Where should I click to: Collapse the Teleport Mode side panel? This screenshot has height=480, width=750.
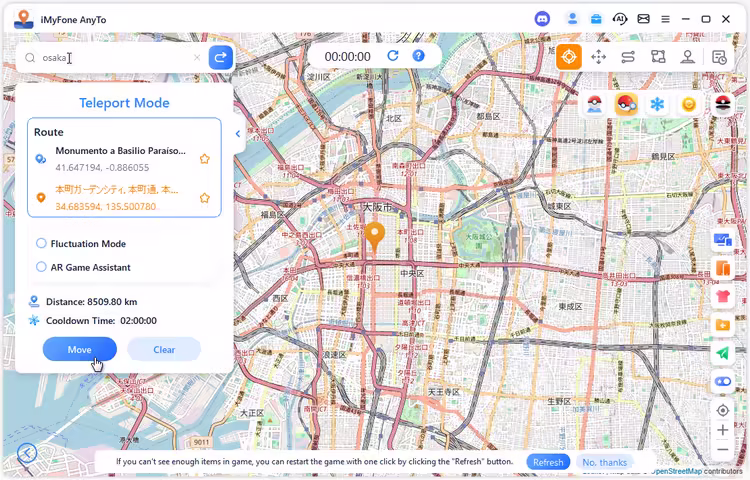[238, 134]
